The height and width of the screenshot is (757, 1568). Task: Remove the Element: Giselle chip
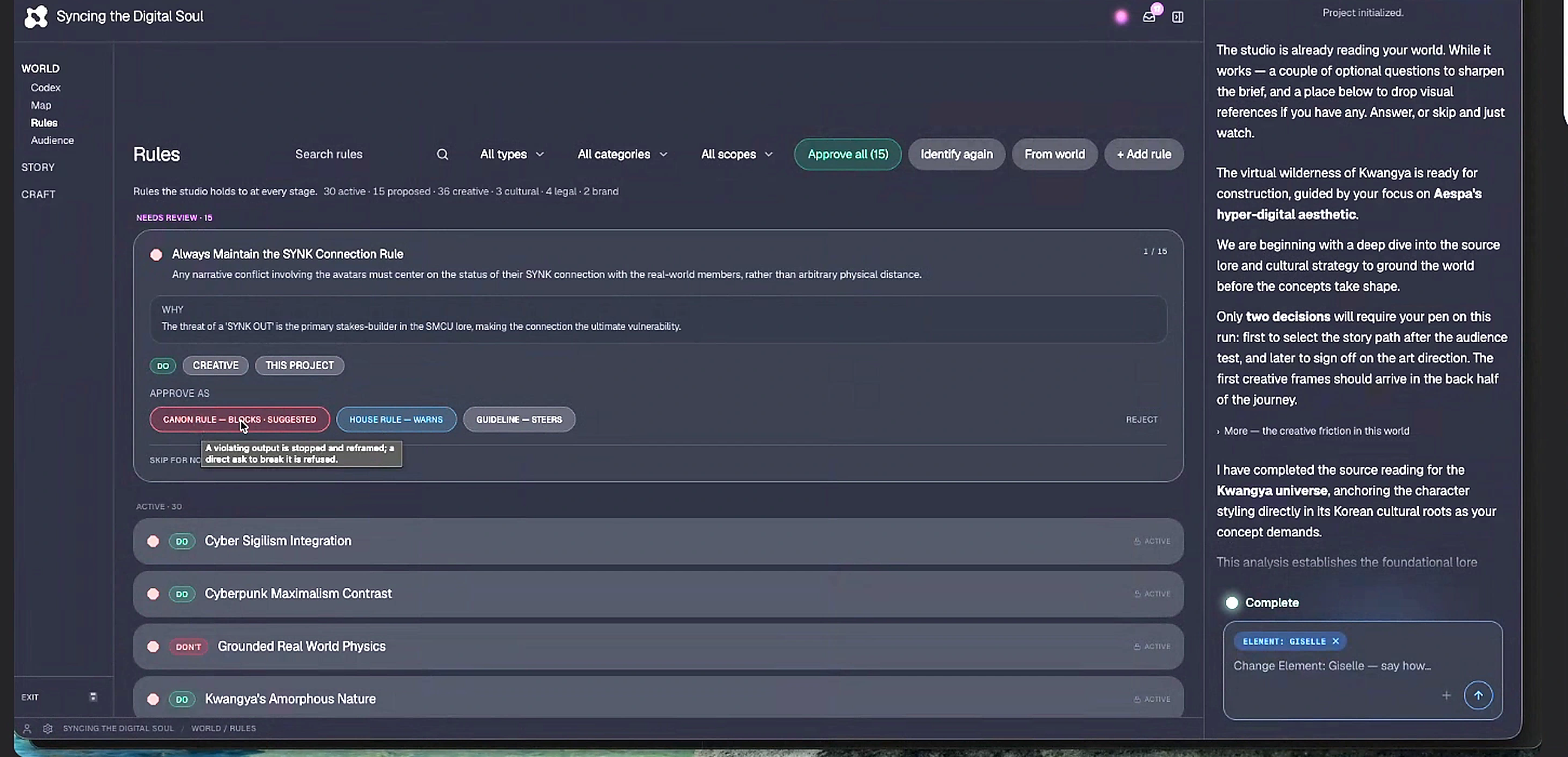pos(1336,641)
